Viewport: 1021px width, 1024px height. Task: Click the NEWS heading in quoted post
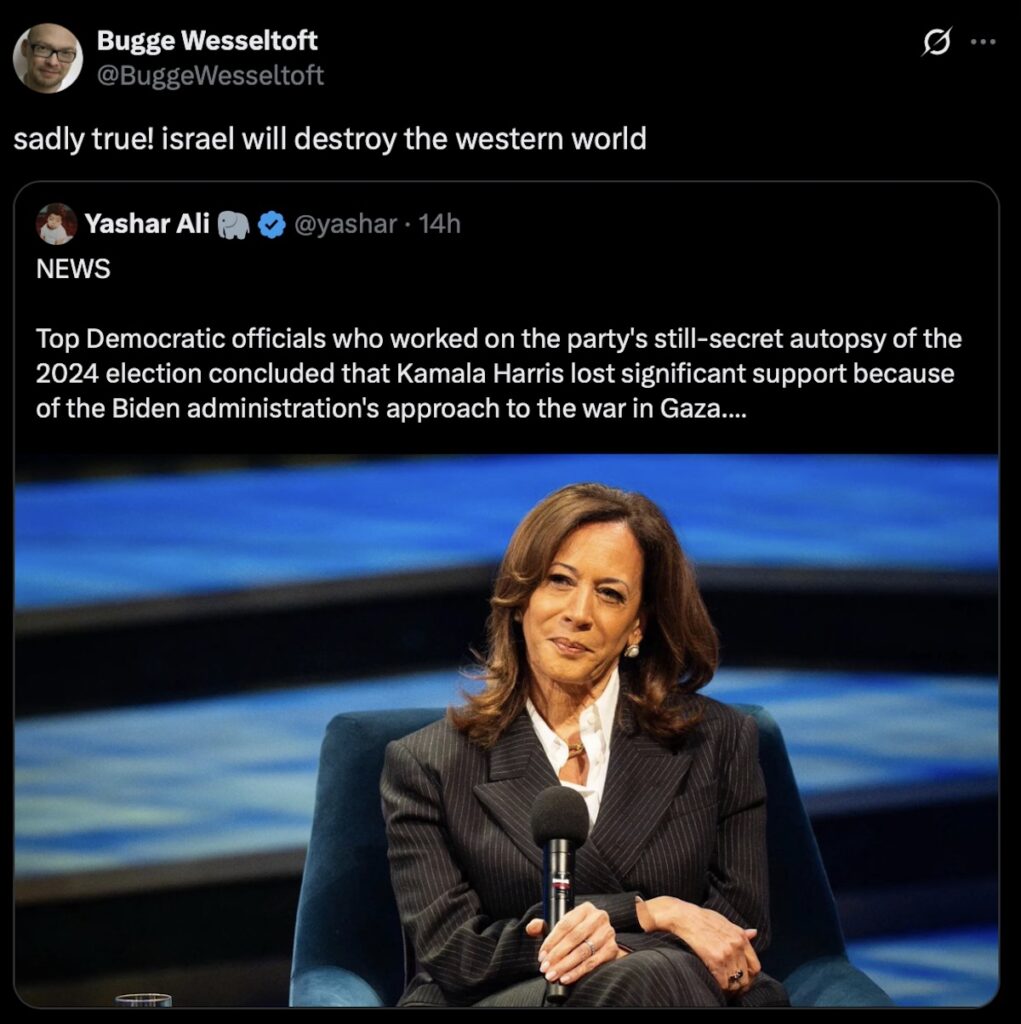(73, 270)
